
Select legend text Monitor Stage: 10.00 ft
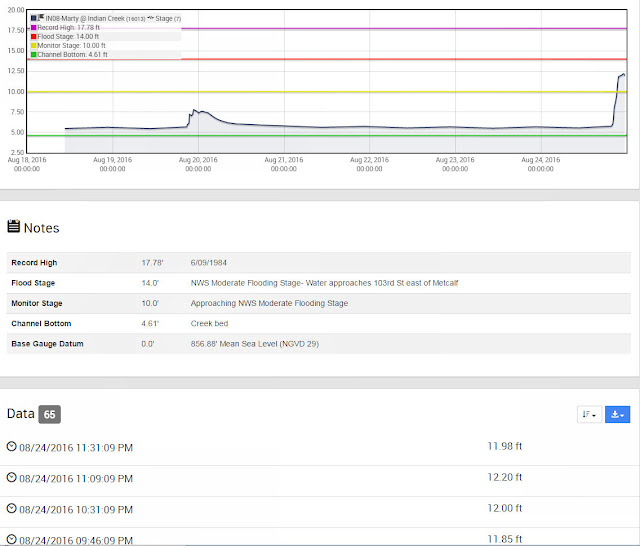coord(71,46)
